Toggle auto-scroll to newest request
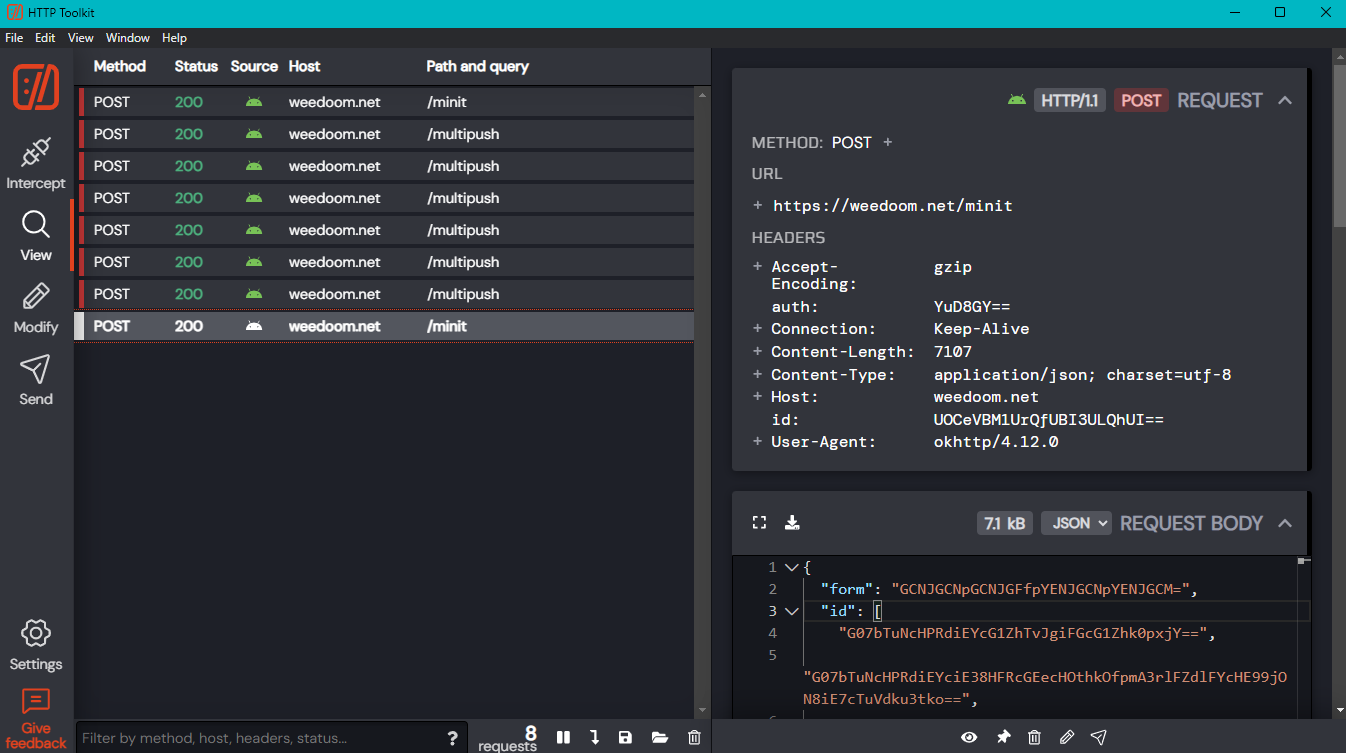 (594, 737)
